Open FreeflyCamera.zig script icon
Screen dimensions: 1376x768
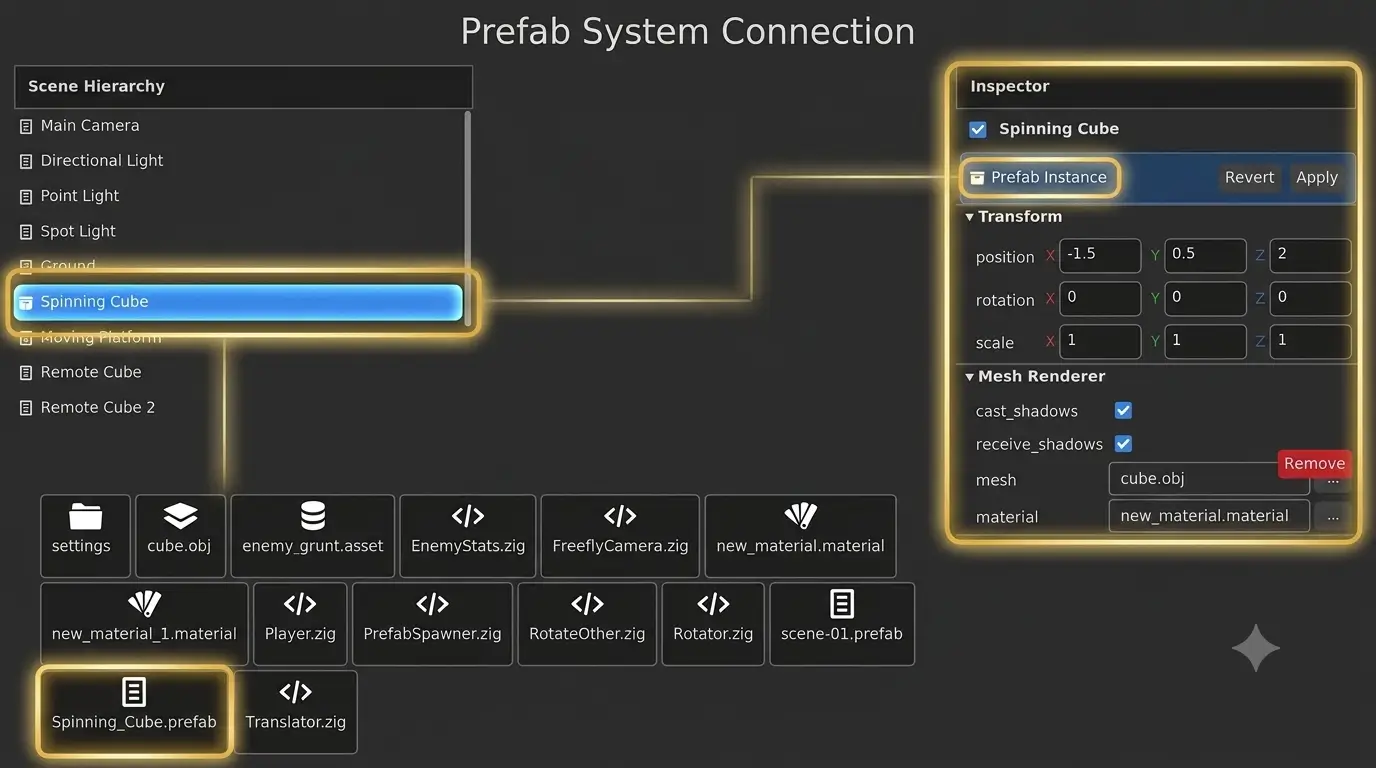click(x=620, y=516)
